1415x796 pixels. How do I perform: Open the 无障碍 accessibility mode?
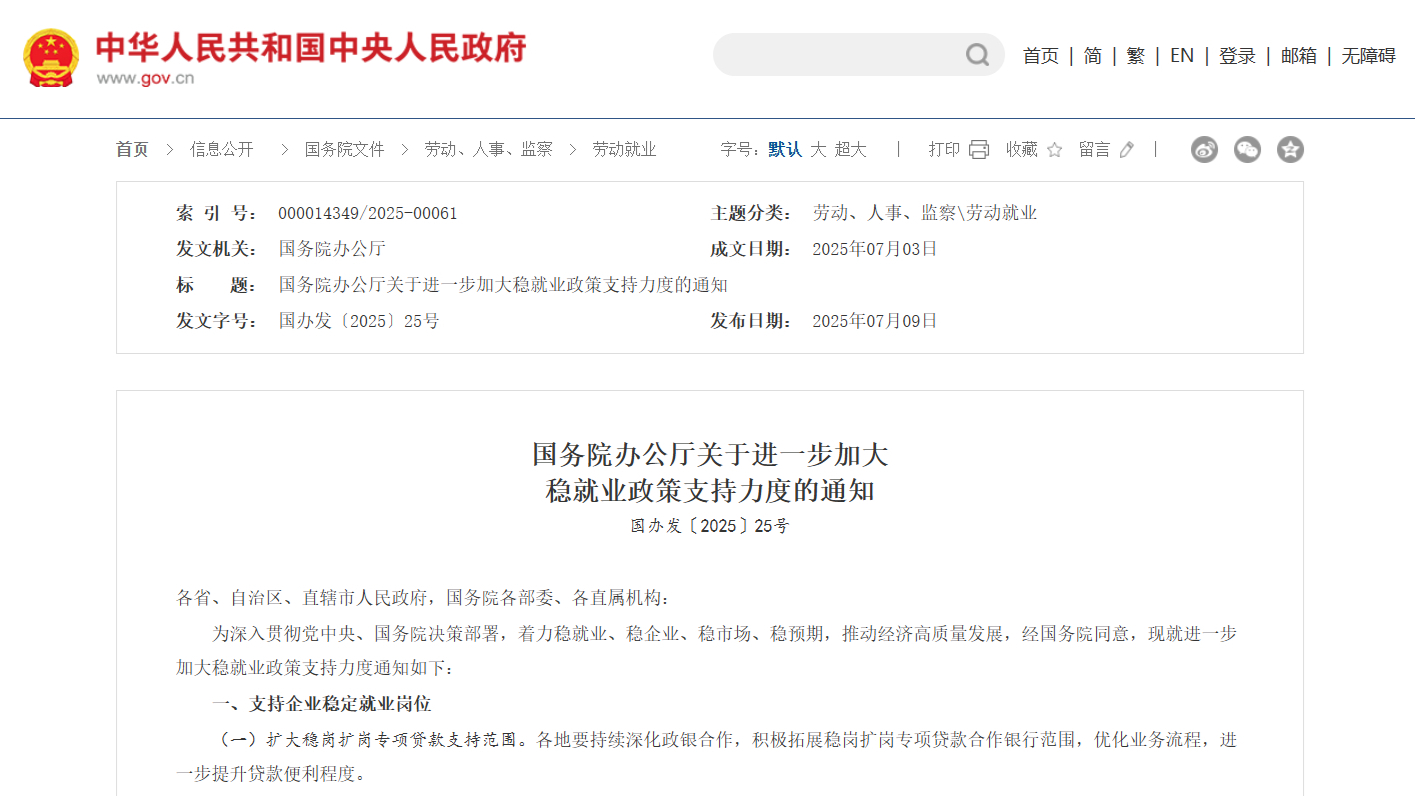coord(1368,56)
